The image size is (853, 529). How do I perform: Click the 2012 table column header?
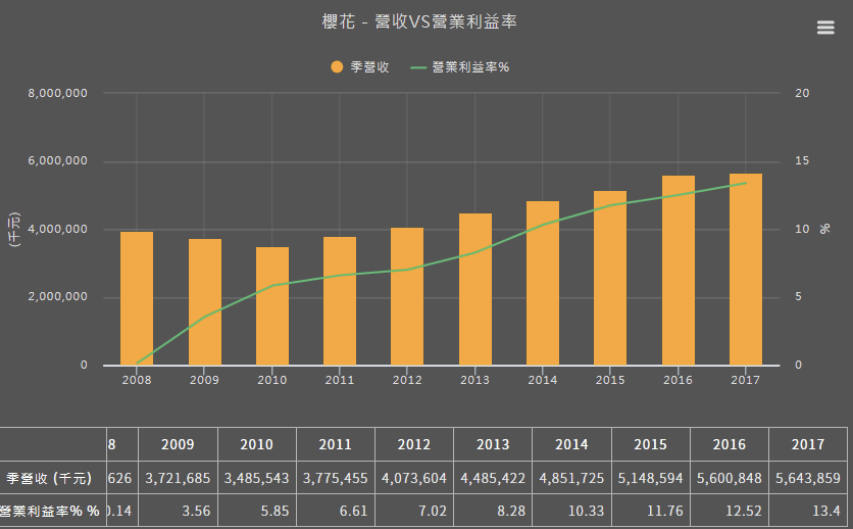(x=414, y=445)
